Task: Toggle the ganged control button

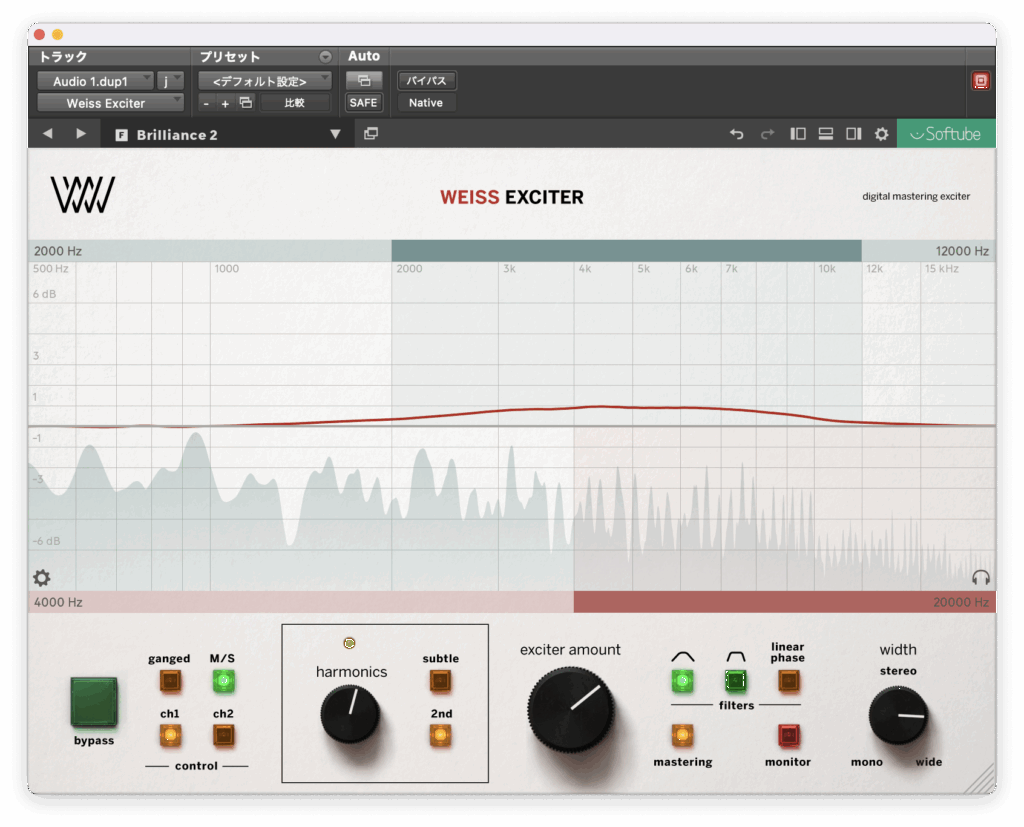Action: coord(170,681)
